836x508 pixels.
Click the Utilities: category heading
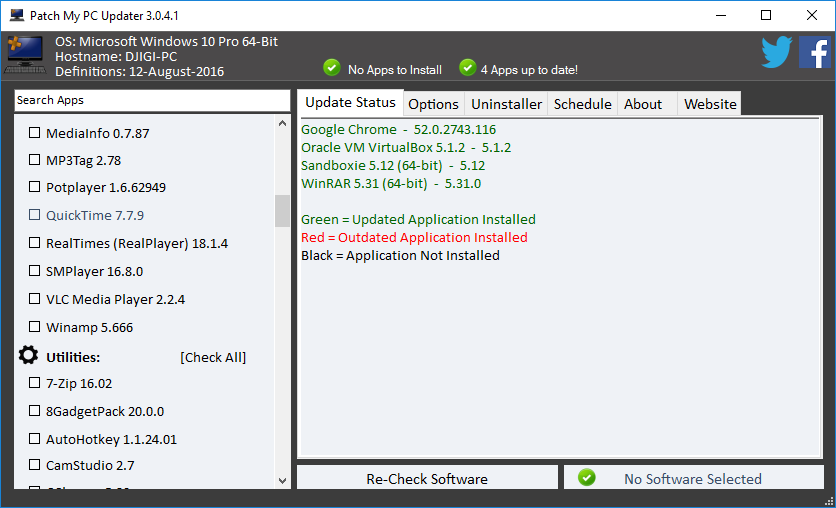click(73, 357)
